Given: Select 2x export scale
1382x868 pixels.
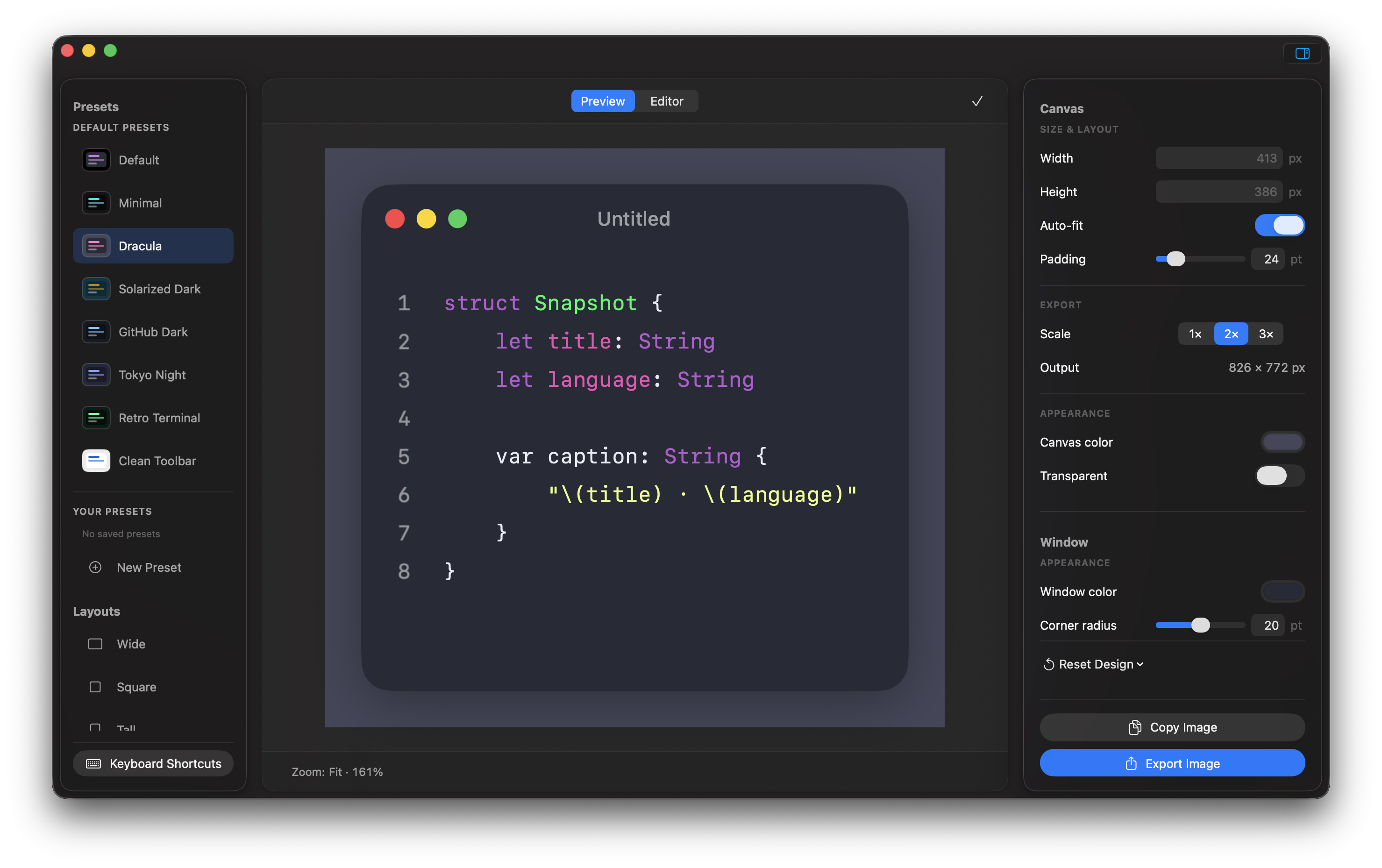Looking at the screenshot, I should [x=1231, y=334].
